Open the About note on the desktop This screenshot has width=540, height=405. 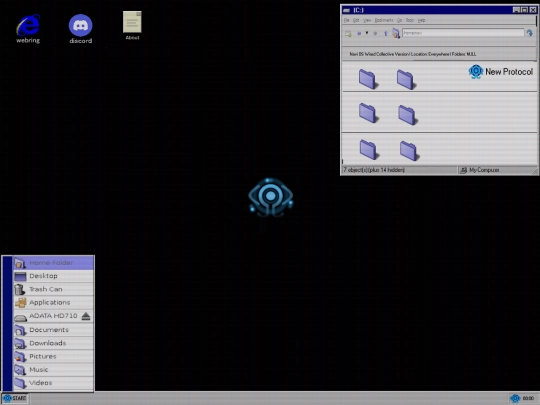[132, 26]
